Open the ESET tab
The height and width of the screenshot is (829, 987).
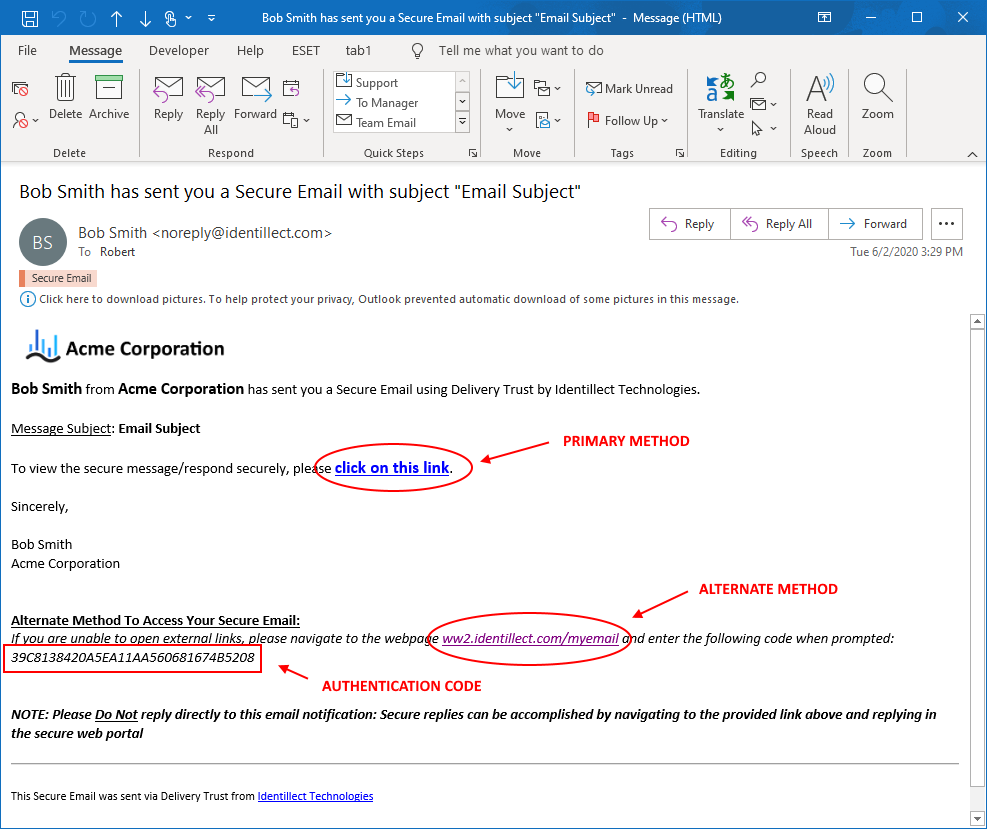click(x=306, y=50)
